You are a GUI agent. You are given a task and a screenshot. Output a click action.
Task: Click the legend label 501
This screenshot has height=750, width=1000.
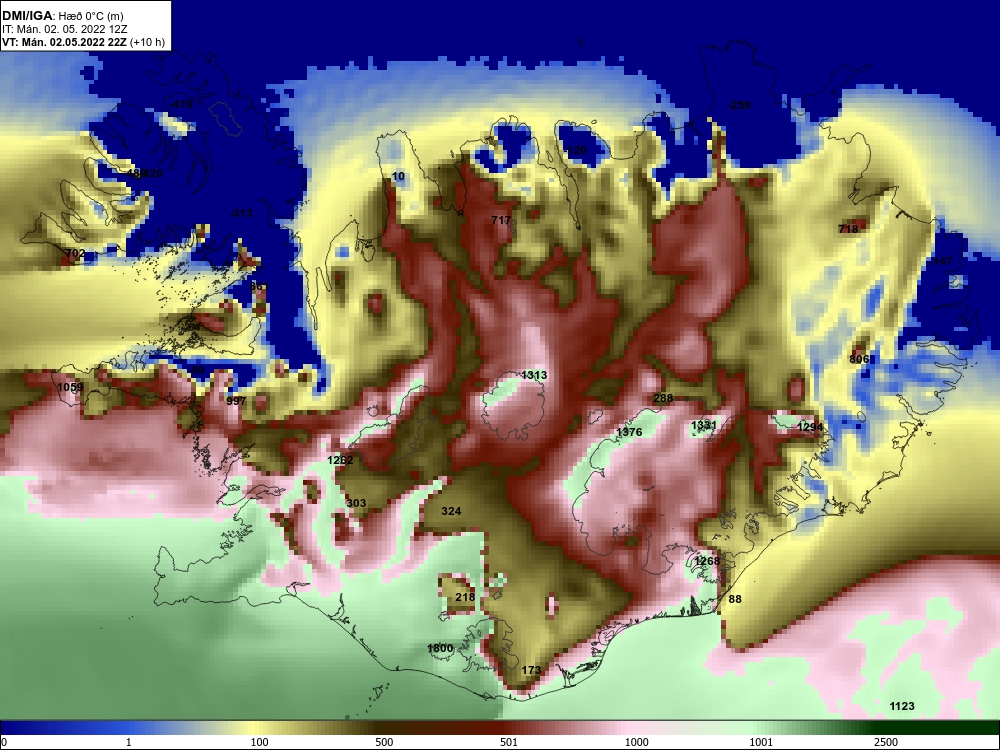508,742
